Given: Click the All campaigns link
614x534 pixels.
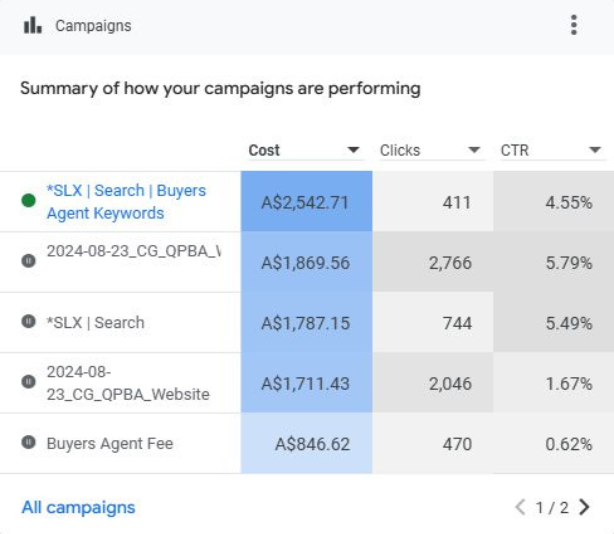Looking at the screenshot, I should click(78, 507).
